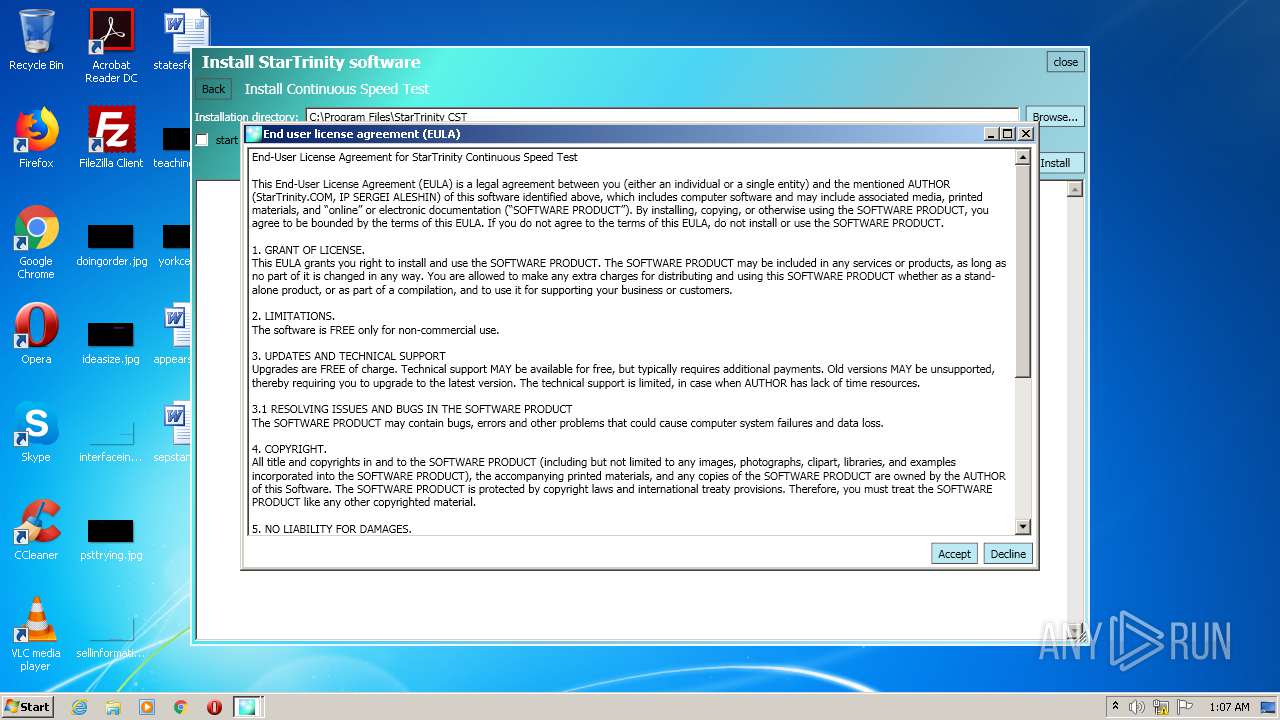Screen dimensions: 1280x720
Task: Click the Browse... button for installation directory
Action: tap(1055, 117)
